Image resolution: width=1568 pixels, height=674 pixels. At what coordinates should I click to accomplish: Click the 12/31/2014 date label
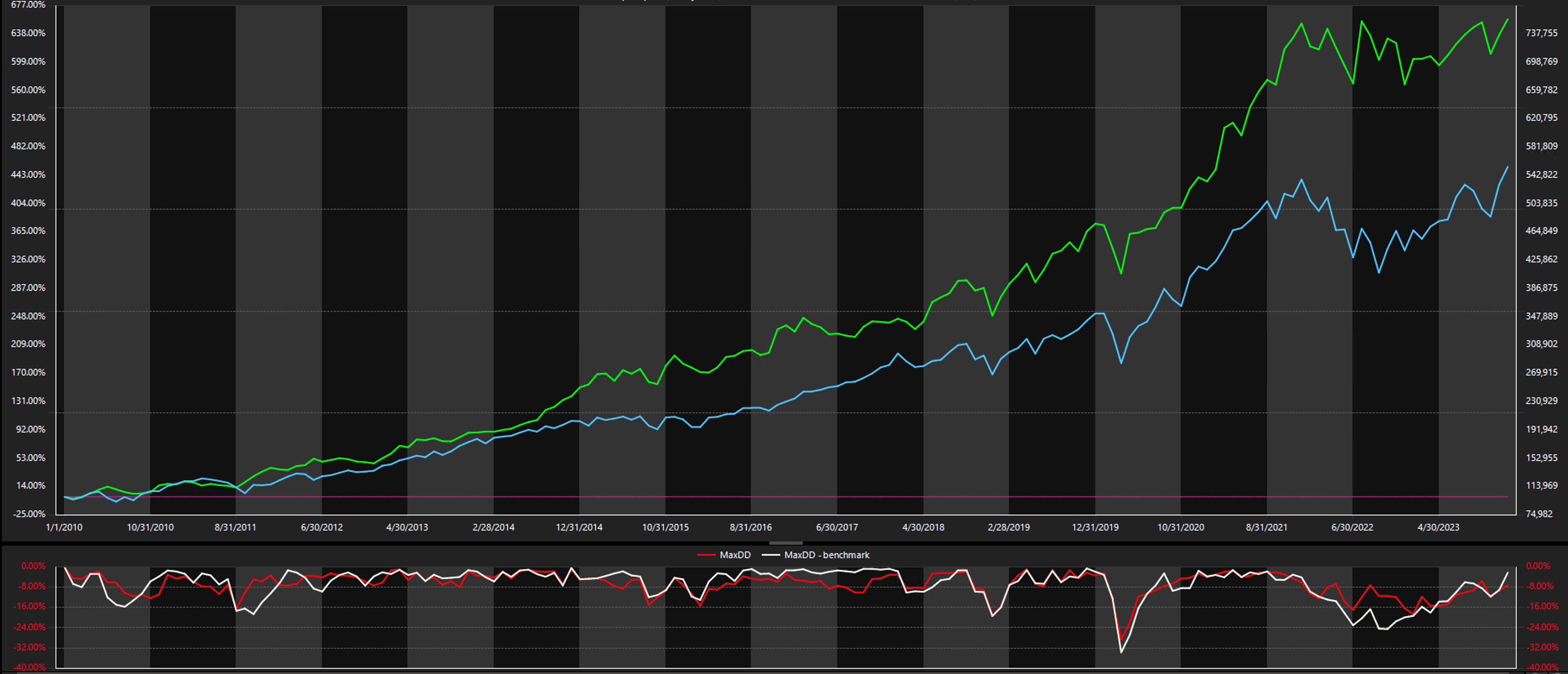[x=580, y=527]
